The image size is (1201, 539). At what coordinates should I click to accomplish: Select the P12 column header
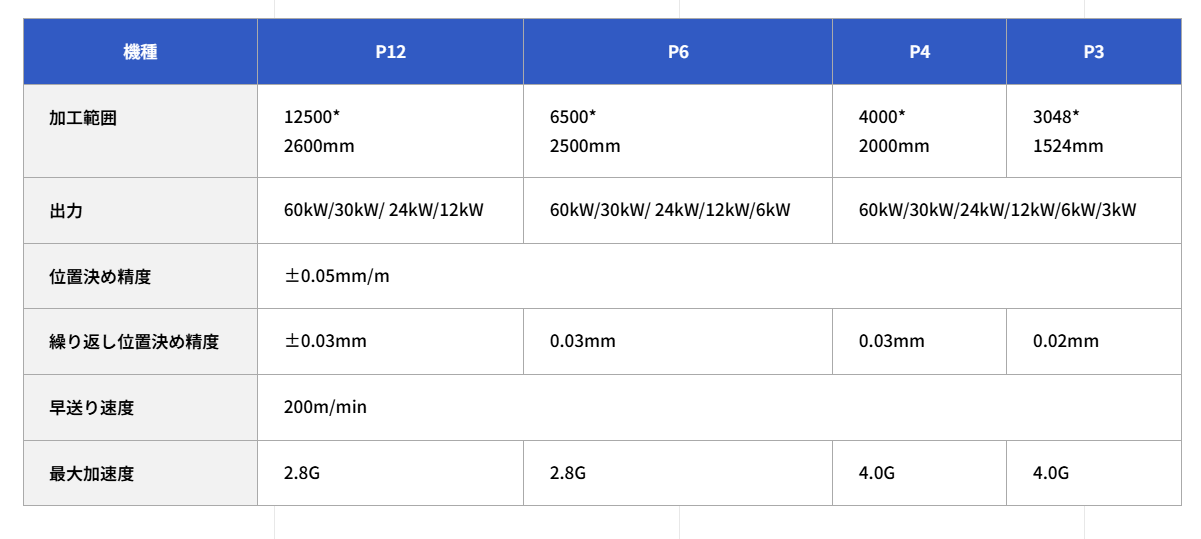(x=390, y=52)
